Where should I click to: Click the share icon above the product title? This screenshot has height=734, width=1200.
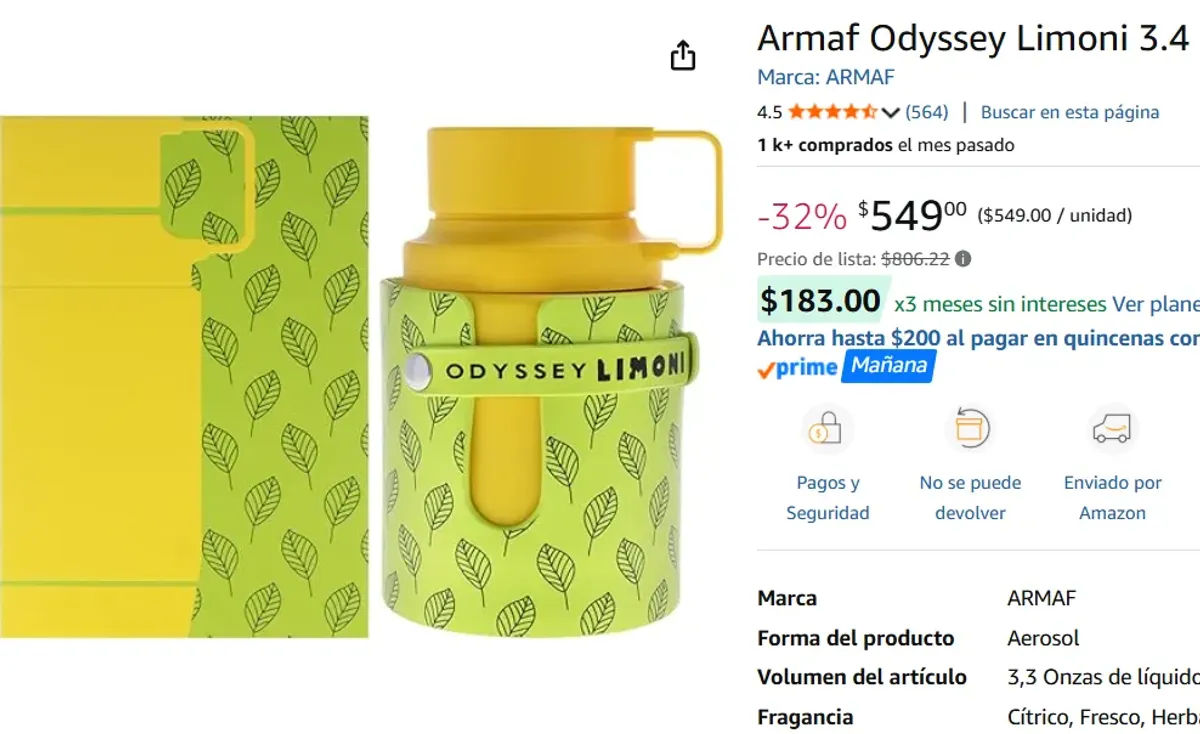pyautogui.click(x=683, y=55)
